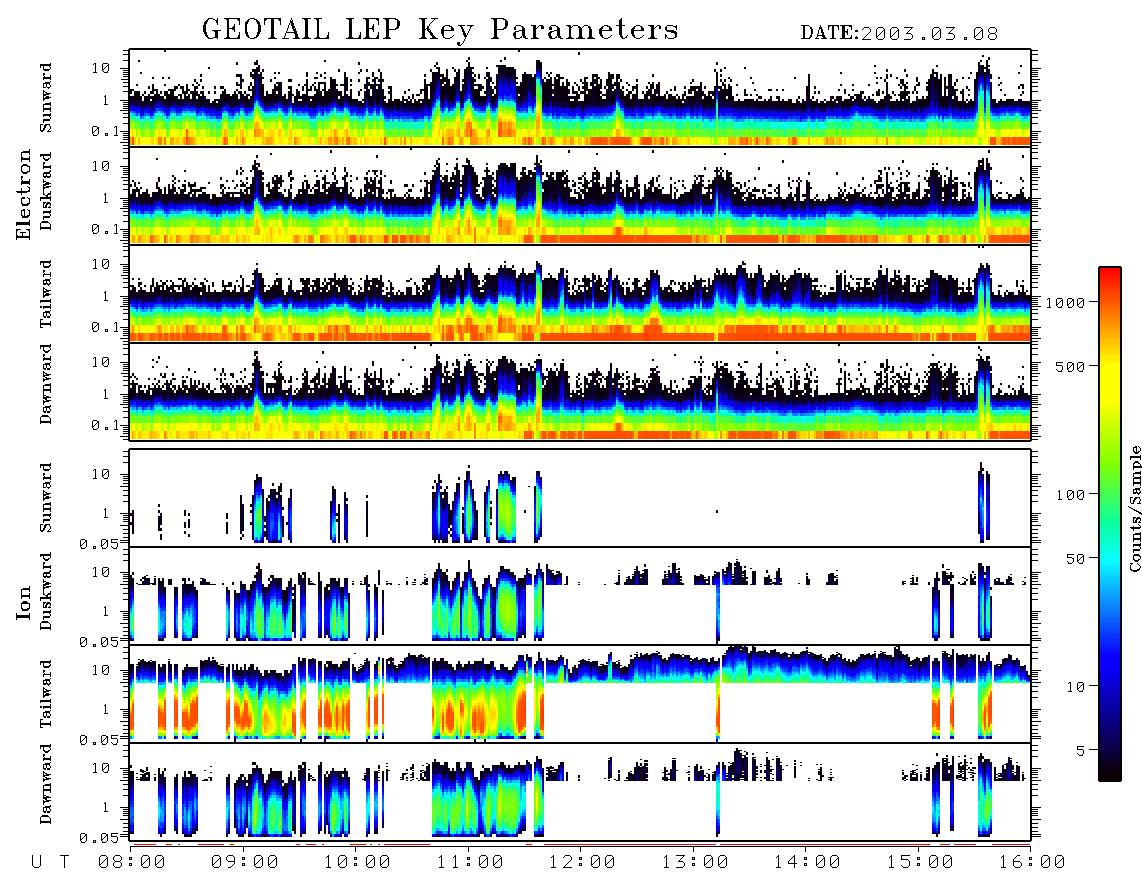Click the 100 colorbar tick value

point(1070,495)
